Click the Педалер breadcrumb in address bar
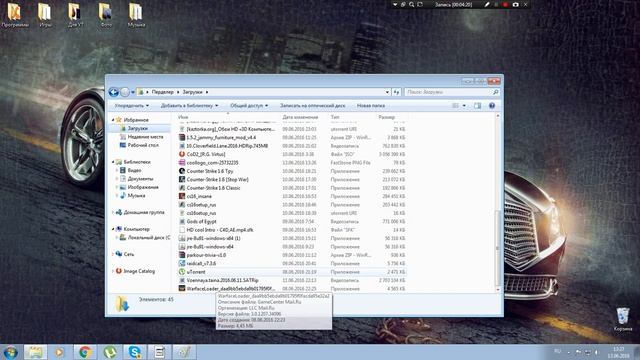This screenshot has width=640, height=360. tap(162, 92)
